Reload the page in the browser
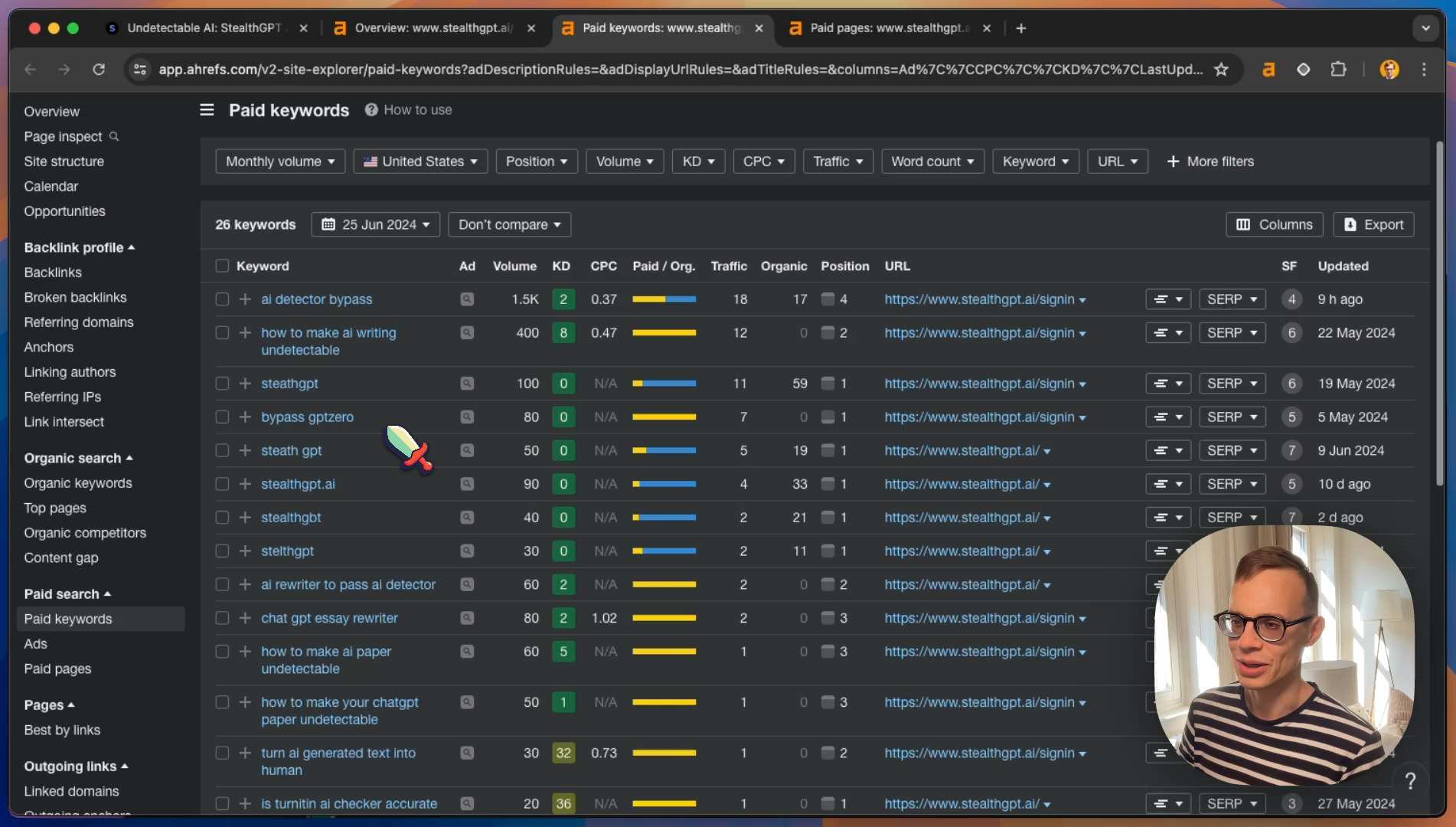Image resolution: width=1456 pixels, height=827 pixels. pyautogui.click(x=99, y=70)
